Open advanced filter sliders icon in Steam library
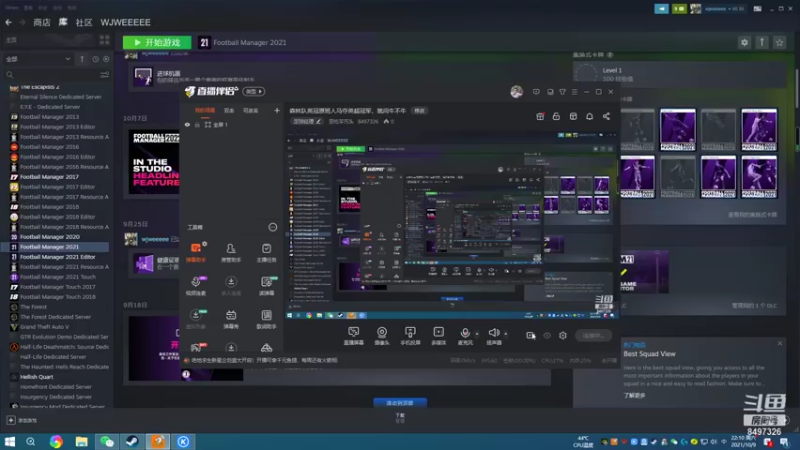800x450 pixels. (105, 75)
